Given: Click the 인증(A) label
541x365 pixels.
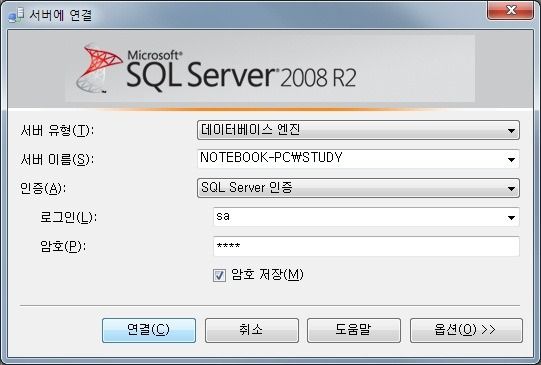Looking at the screenshot, I should [x=43, y=188].
